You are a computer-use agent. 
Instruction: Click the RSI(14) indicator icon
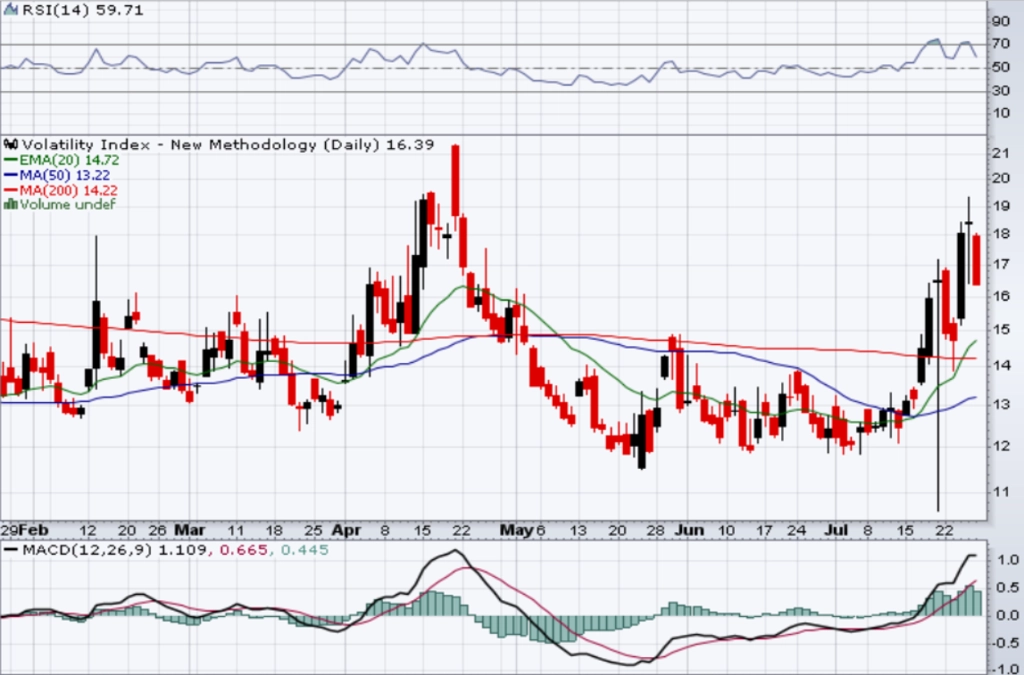[x=11, y=10]
